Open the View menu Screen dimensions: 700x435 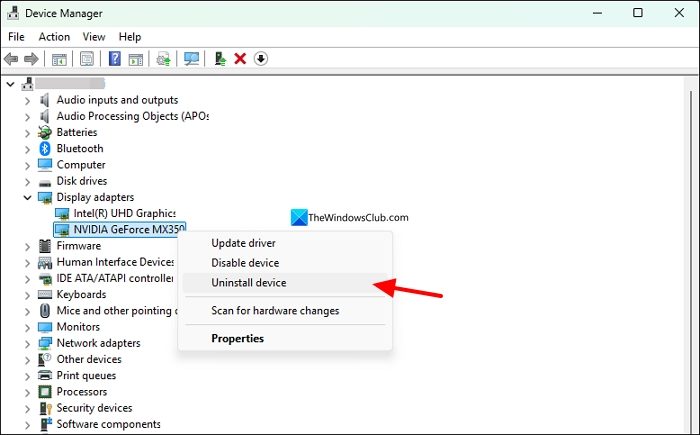click(x=94, y=37)
